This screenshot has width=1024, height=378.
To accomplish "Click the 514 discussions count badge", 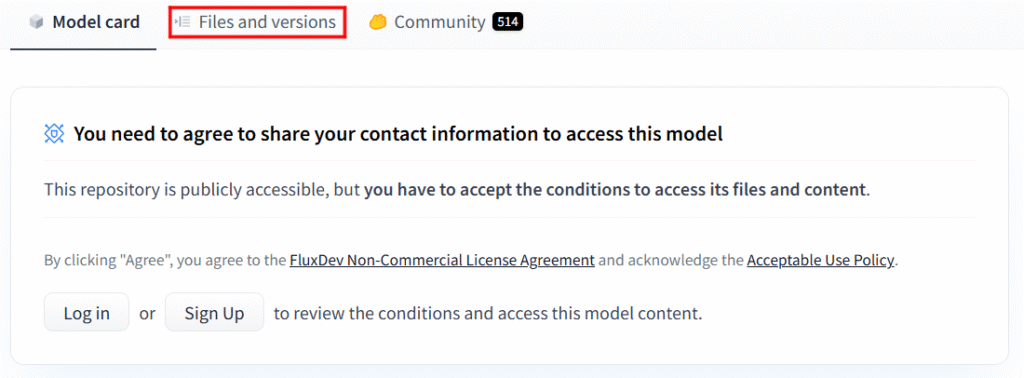I will click(x=507, y=22).
